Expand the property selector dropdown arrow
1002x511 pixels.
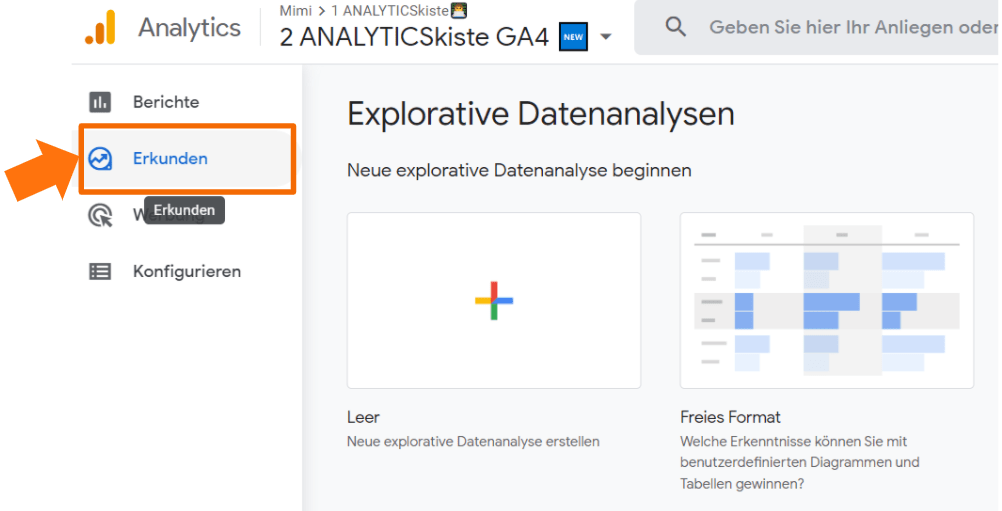tap(606, 39)
